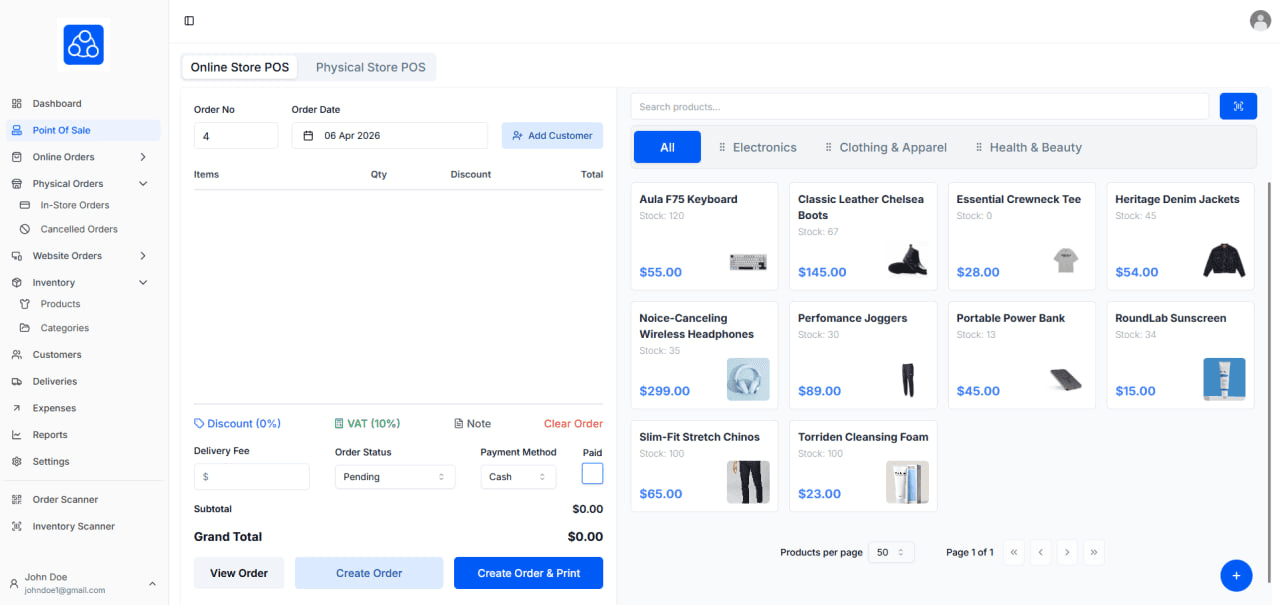Expand the Website Orders menu
The height and width of the screenshot is (605, 1280).
point(143,256)
